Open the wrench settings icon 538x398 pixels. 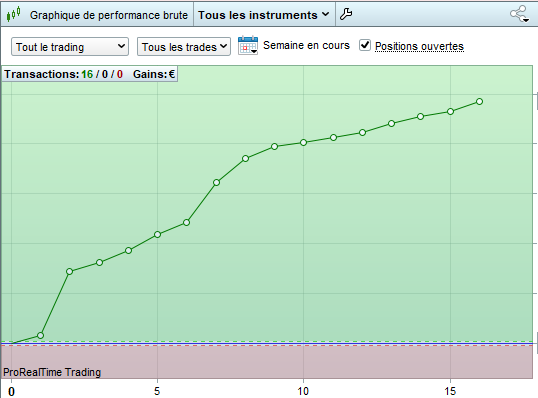point(346,14)
